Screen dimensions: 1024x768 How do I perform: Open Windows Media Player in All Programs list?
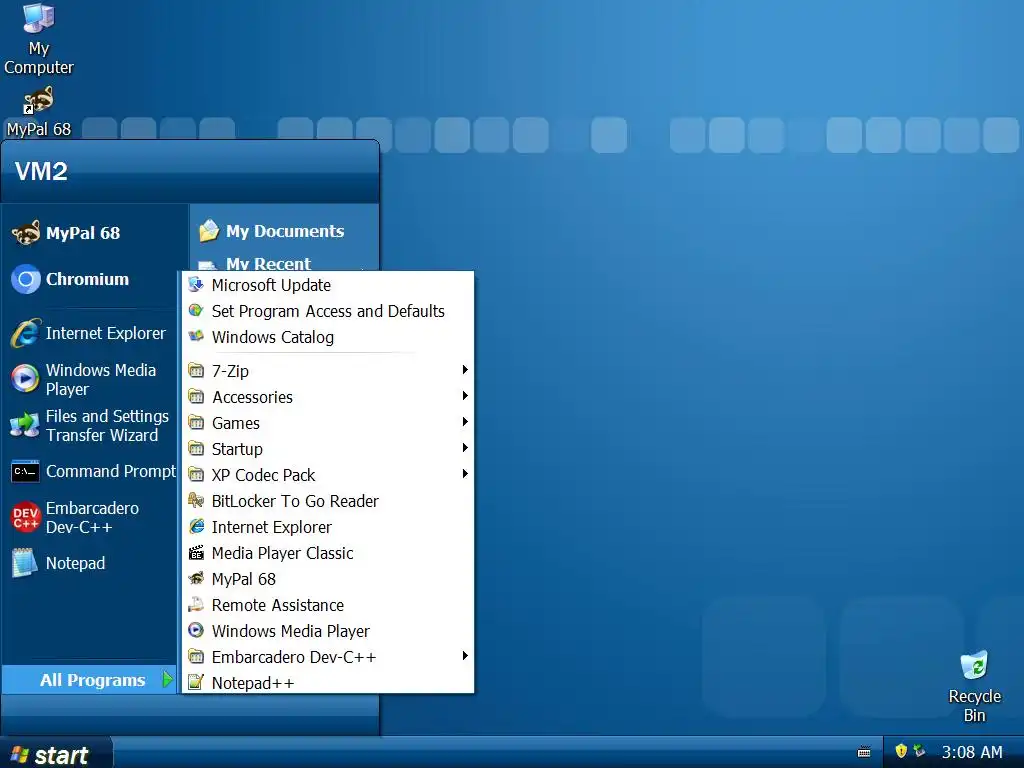pos(328,632)
